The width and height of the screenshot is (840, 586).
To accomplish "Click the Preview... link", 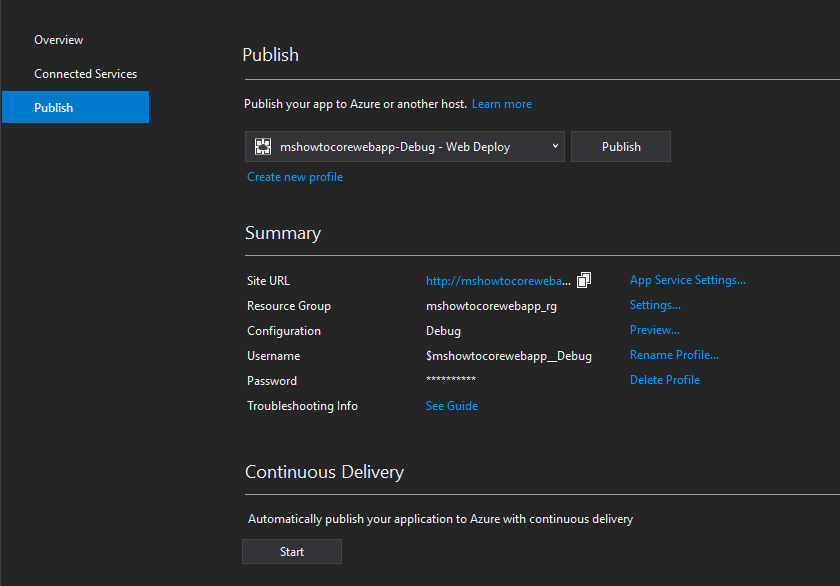I will point(655,330).
